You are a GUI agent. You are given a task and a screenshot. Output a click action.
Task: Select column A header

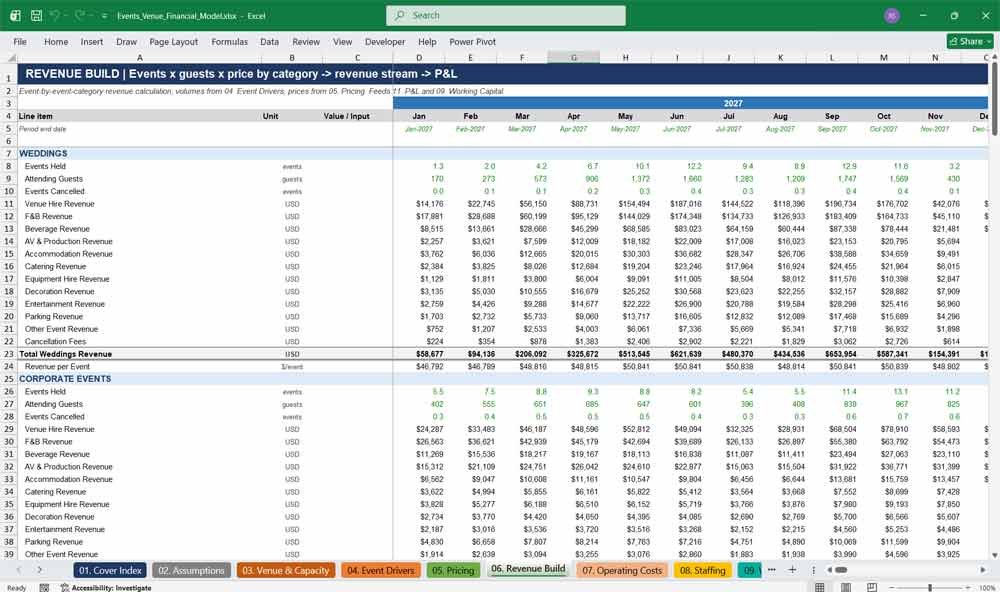(x=139, y=57)
